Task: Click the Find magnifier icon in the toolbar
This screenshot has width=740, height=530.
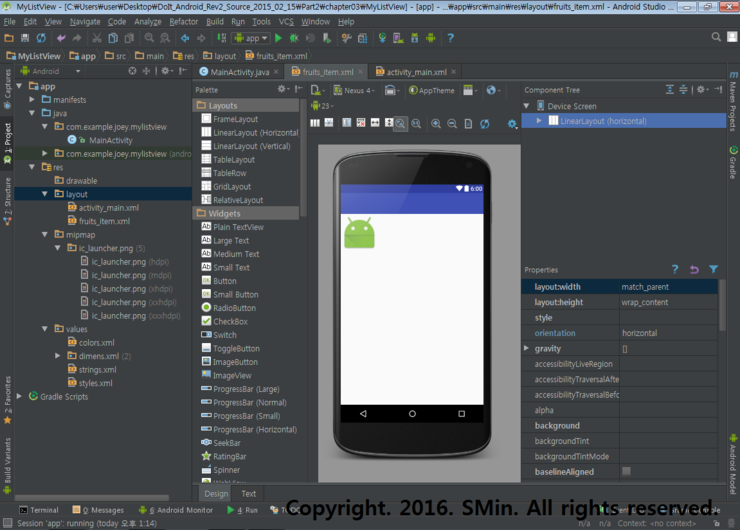Action: pyautogui.click(x=149, y=38)
